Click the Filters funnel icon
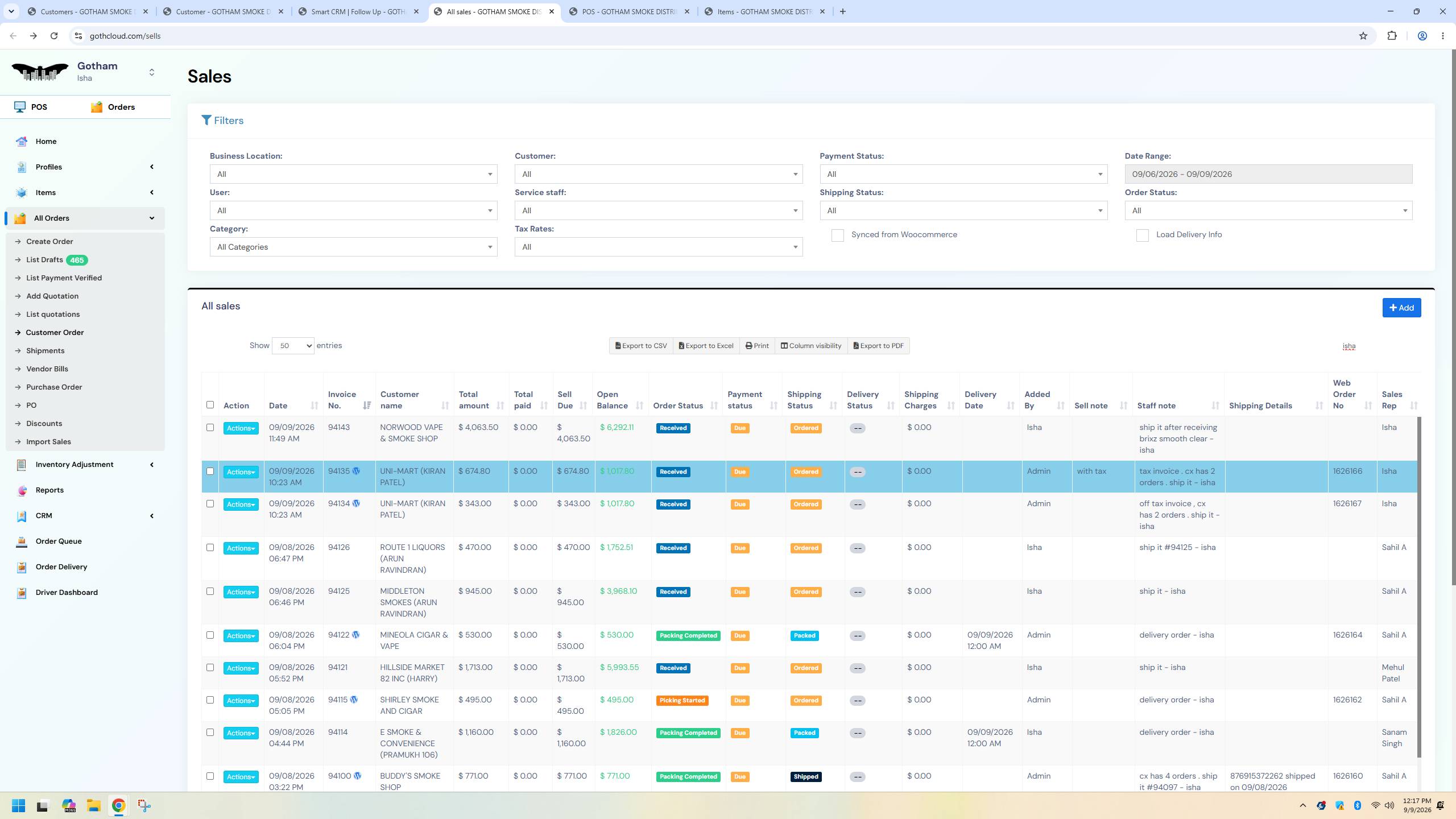Image resolution: width=1456 pixels, height=819 pixels. (206, 121)
